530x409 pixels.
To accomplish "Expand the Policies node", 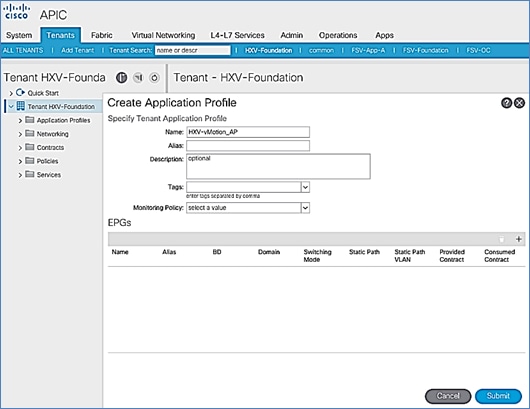I will (20, 162).
